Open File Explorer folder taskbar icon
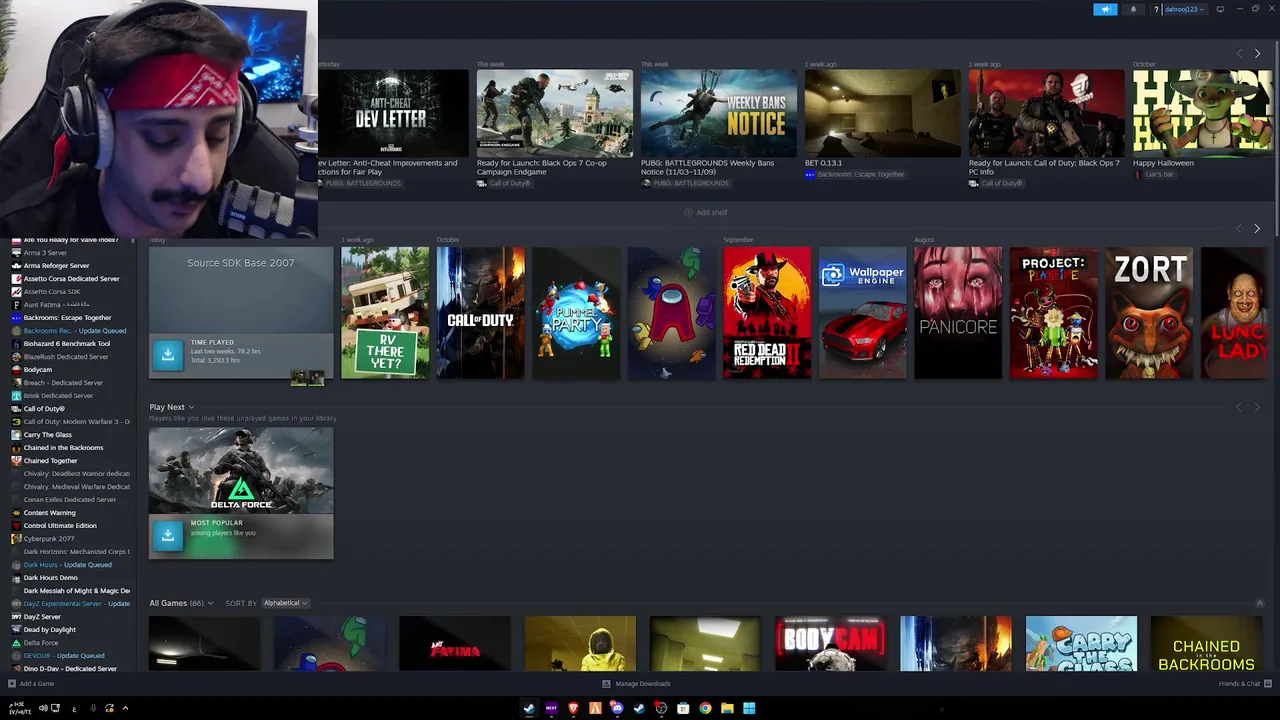This screenshot has width=1280, height=720. coord(727,708)
